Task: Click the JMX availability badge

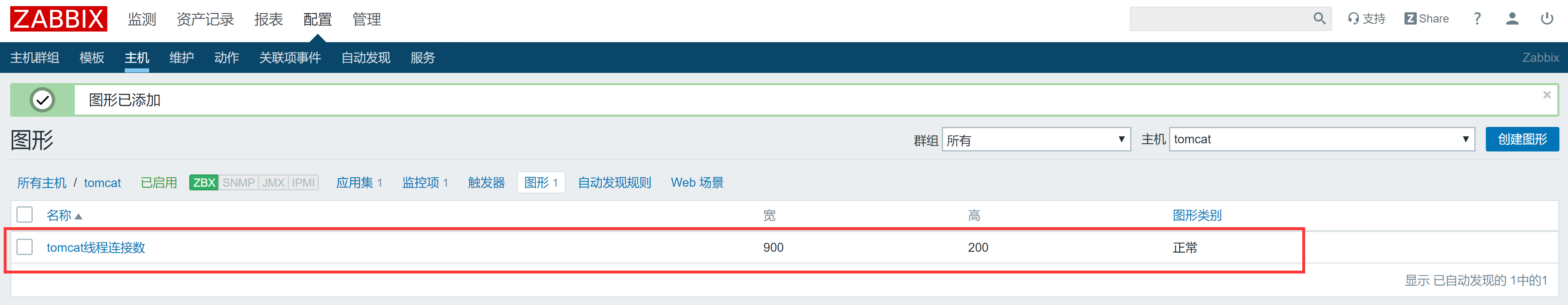Action: coord(273,183)
